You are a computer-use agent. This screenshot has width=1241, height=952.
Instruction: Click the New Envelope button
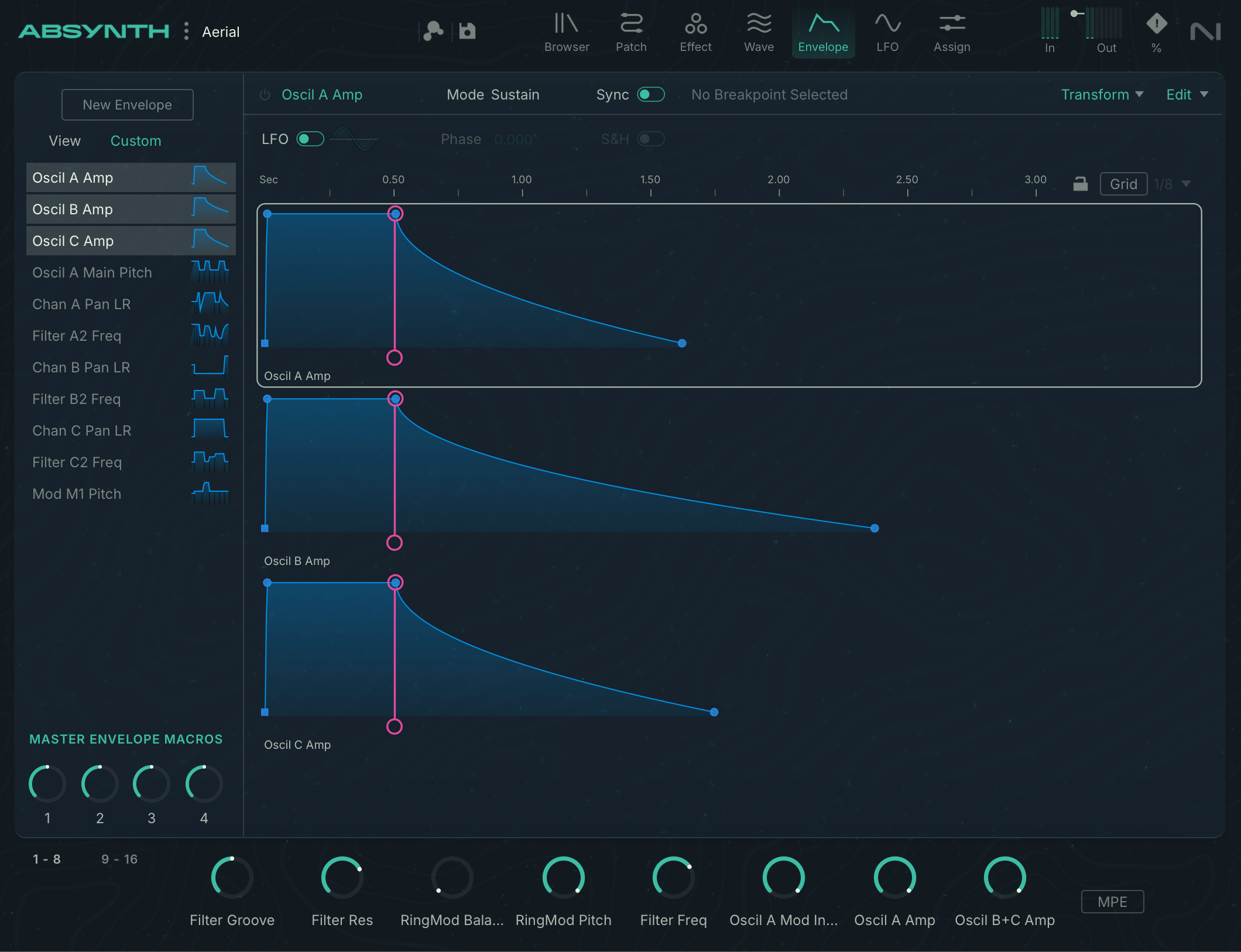128,105
